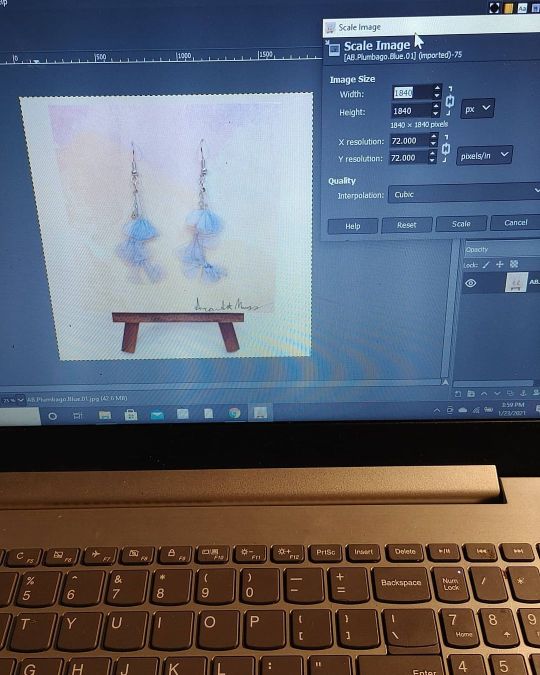The height and width of the screenshot is (675, 540).
Task: Click the Layers panel horizontal scrollbar
Action: 493,383
